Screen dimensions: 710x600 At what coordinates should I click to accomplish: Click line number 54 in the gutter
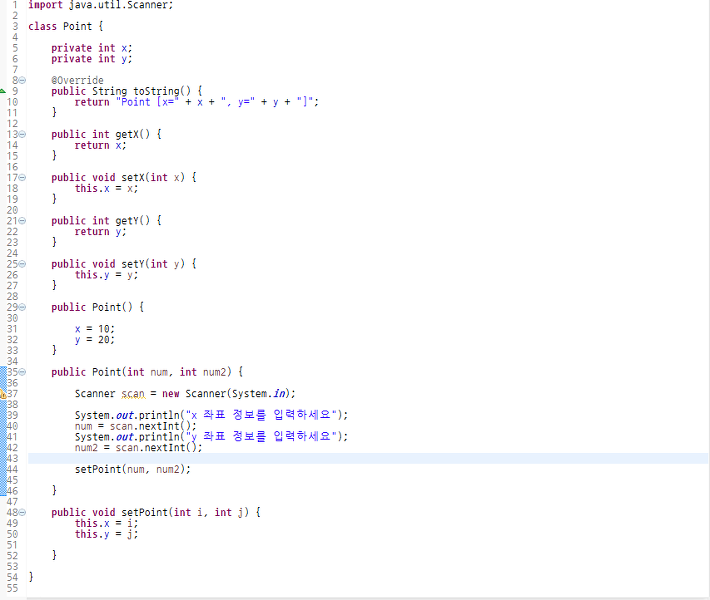(12, 577)
